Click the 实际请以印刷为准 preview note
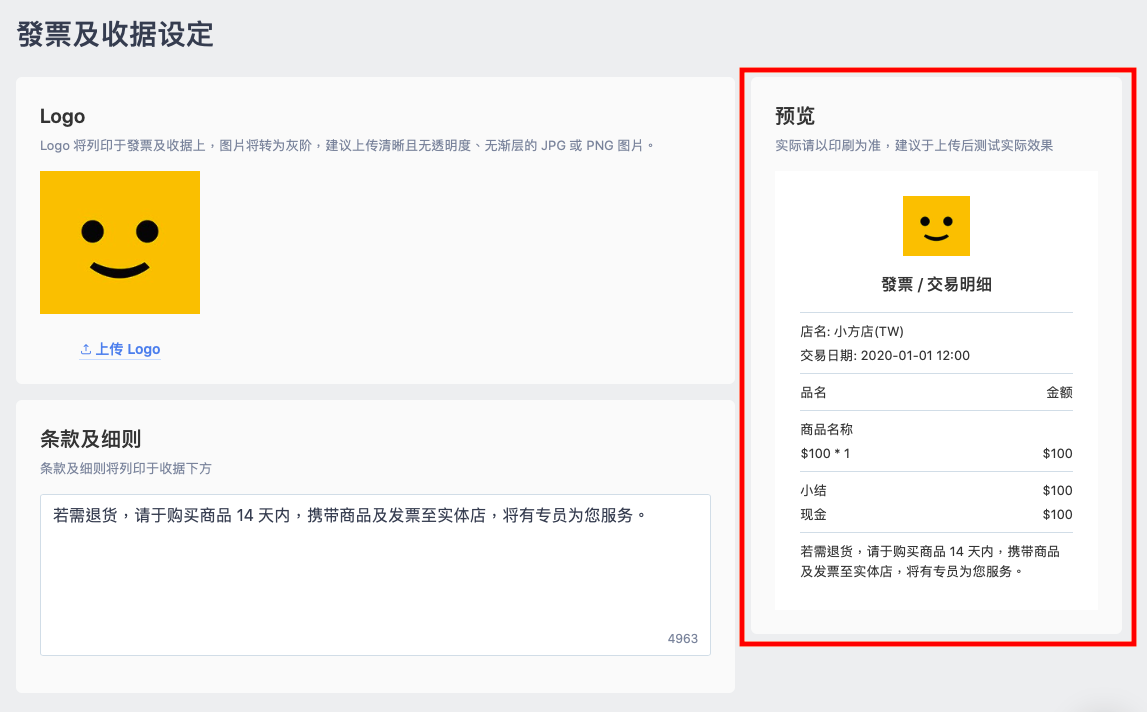This screenshot has width=1147, height=712. pos(914,146)
